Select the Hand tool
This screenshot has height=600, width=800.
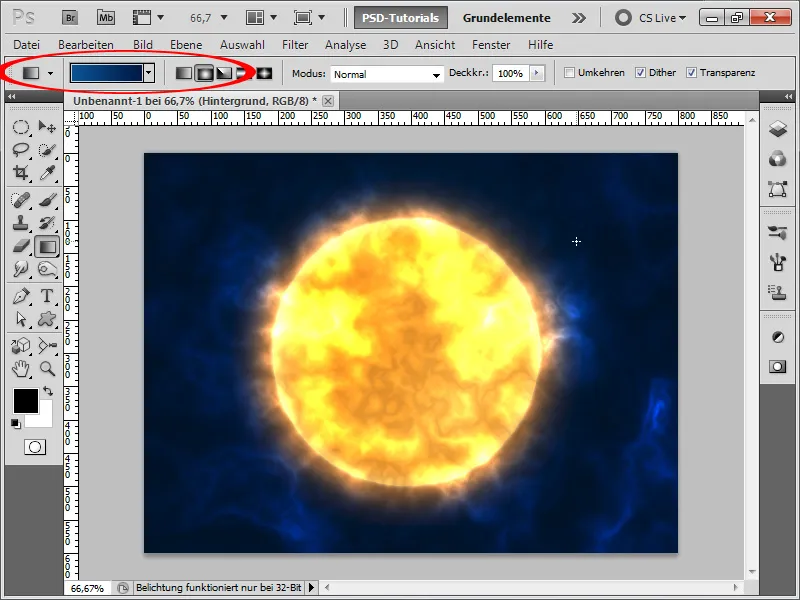20,368
